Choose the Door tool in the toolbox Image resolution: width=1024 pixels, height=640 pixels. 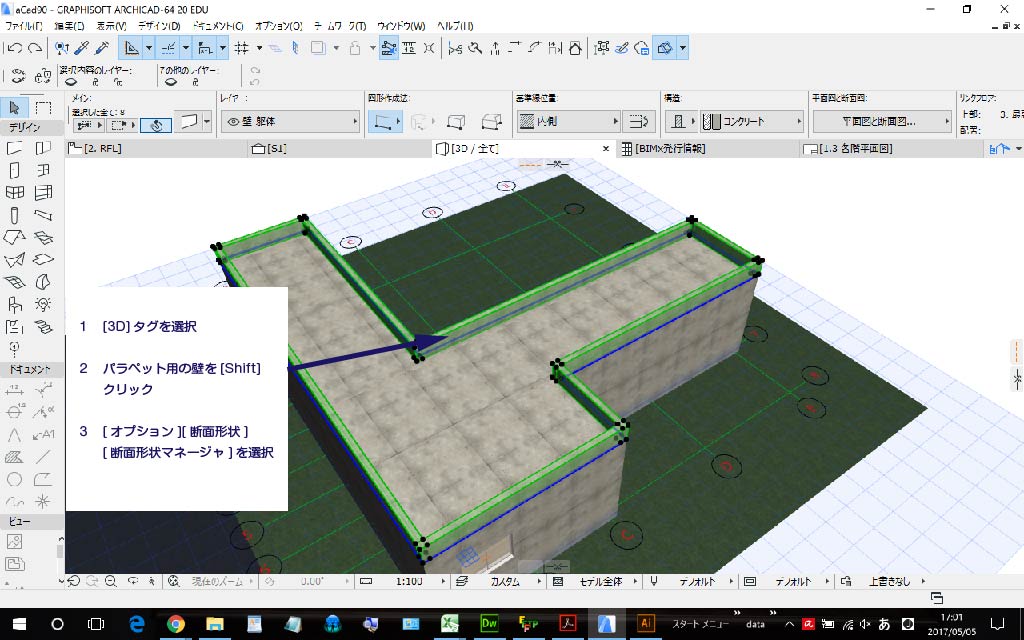14,170
